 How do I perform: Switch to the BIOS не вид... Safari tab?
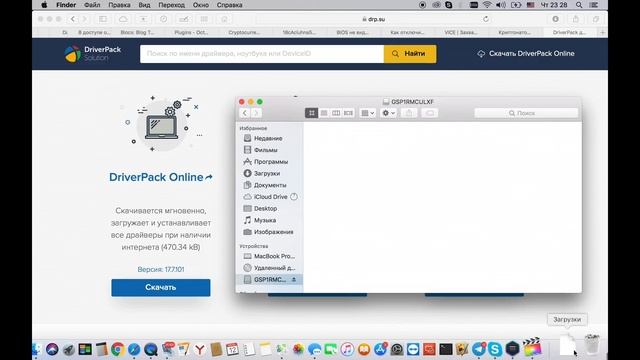click(352, 32)
